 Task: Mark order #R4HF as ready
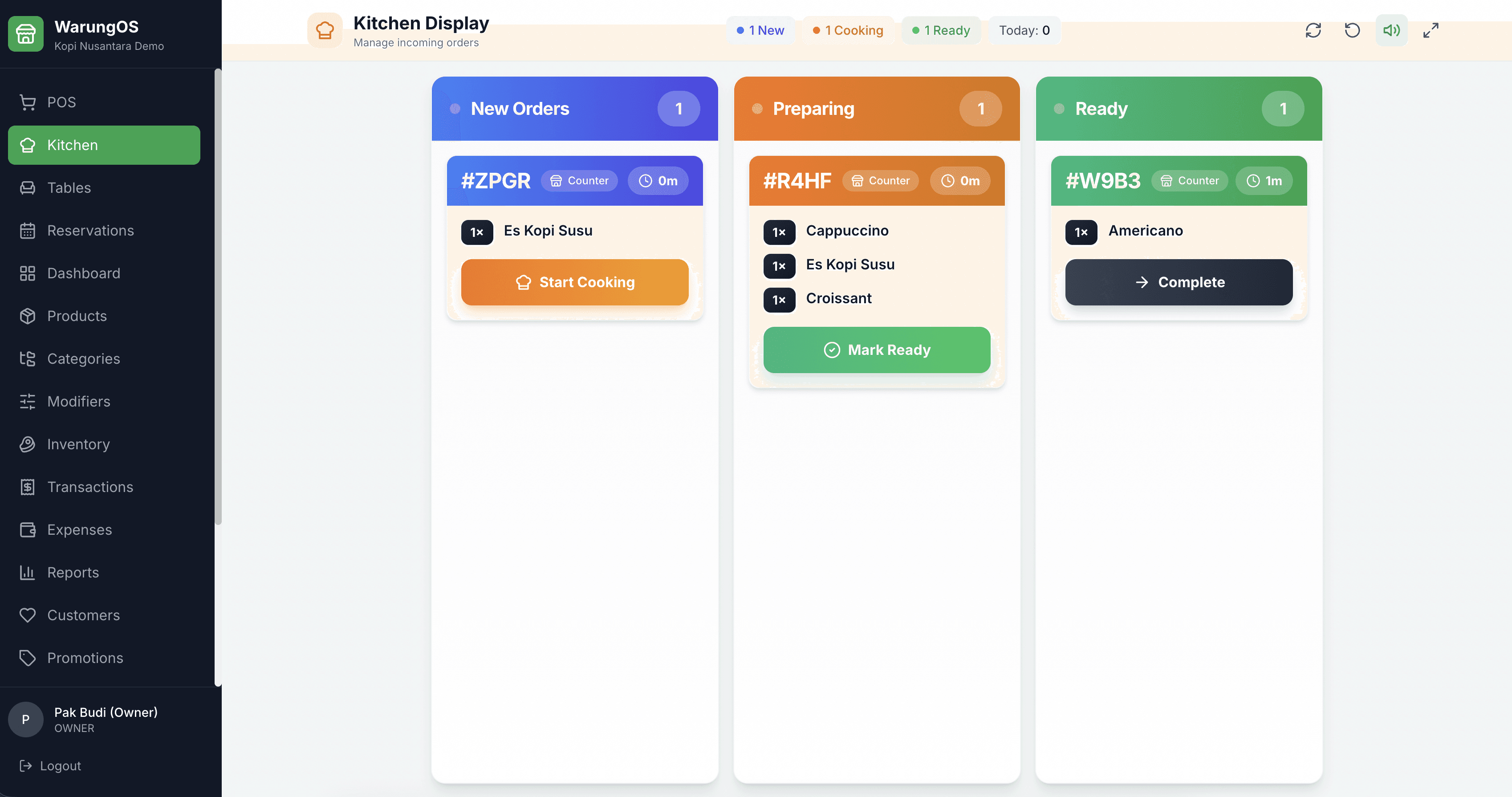[x=876, y=350]
